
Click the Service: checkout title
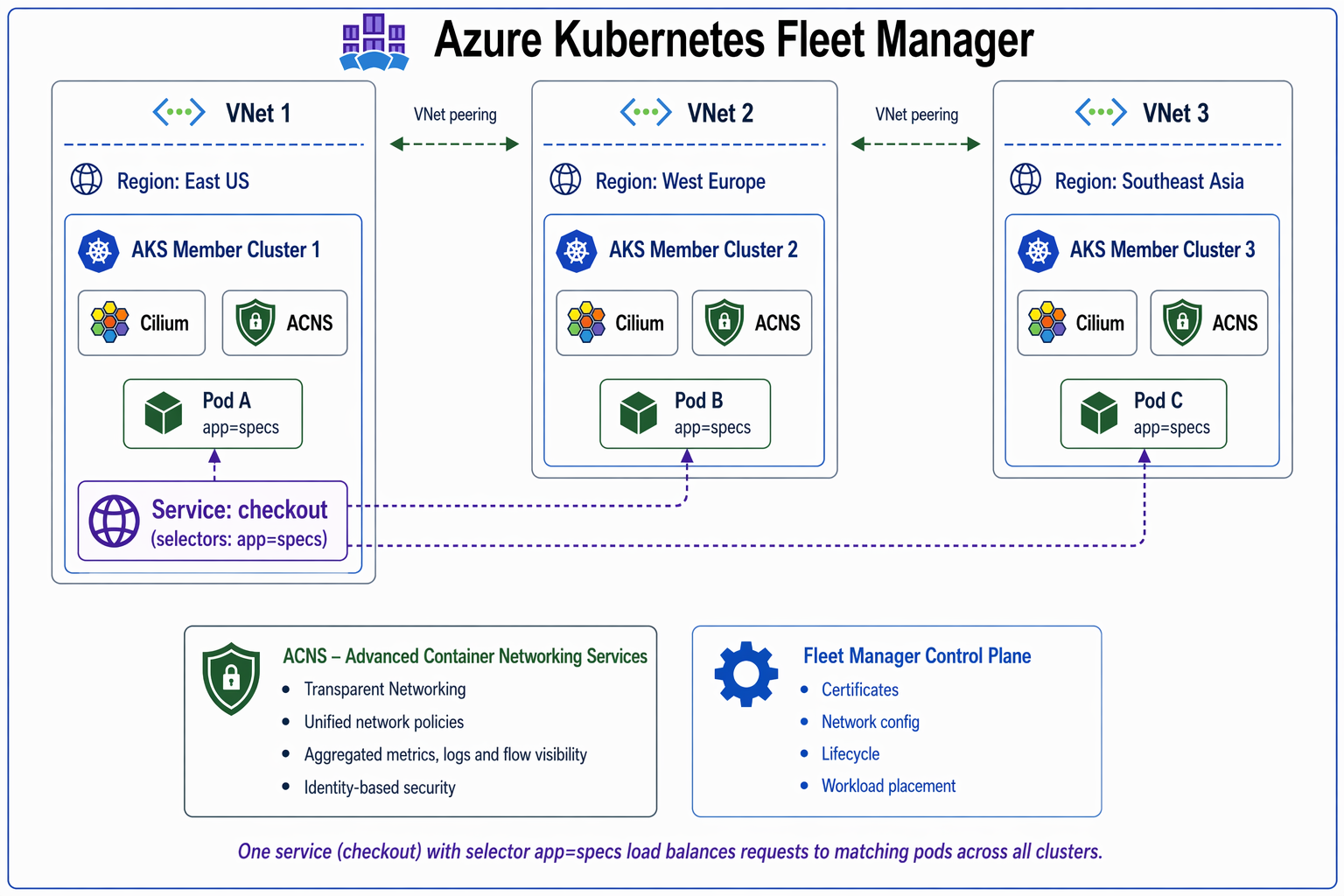240,509
